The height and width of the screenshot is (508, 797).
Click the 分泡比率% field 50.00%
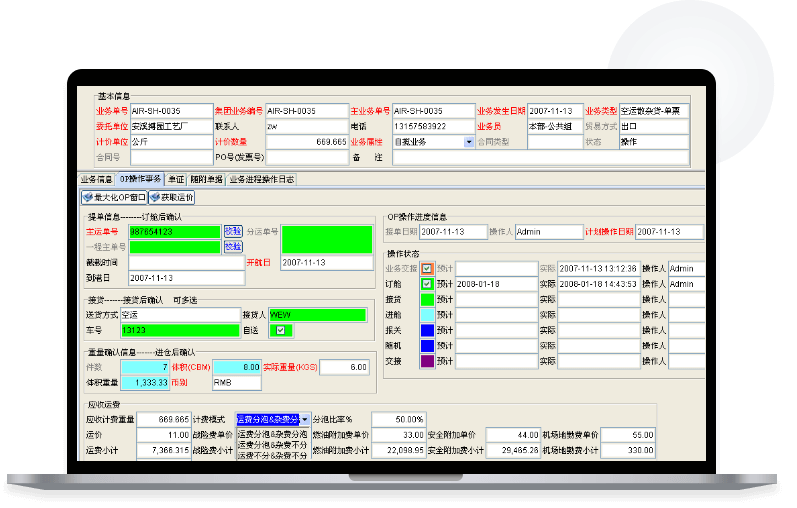point(398,420)
